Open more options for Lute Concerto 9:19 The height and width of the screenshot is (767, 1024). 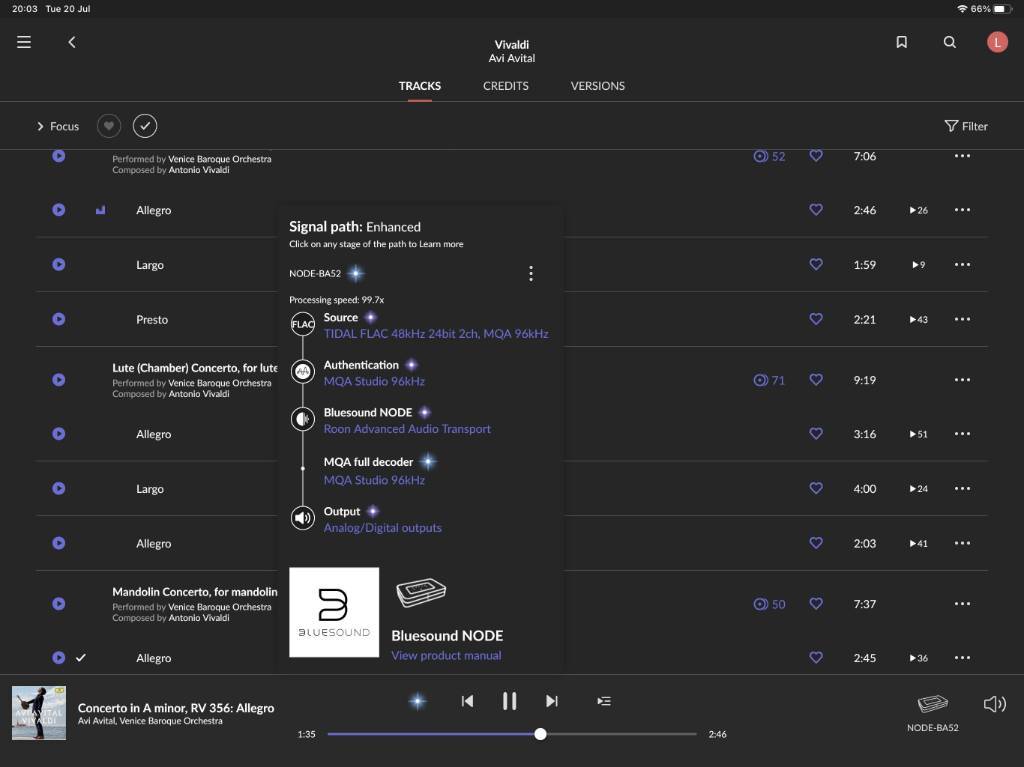[962, 380]
